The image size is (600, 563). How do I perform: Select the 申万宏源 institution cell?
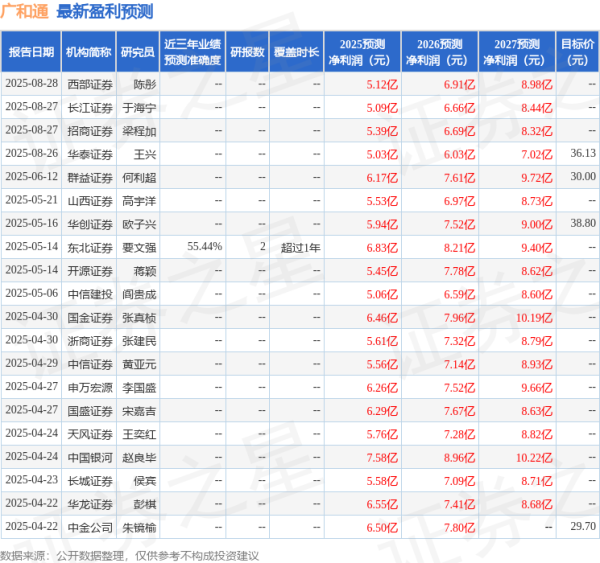[x=90, y=388]
